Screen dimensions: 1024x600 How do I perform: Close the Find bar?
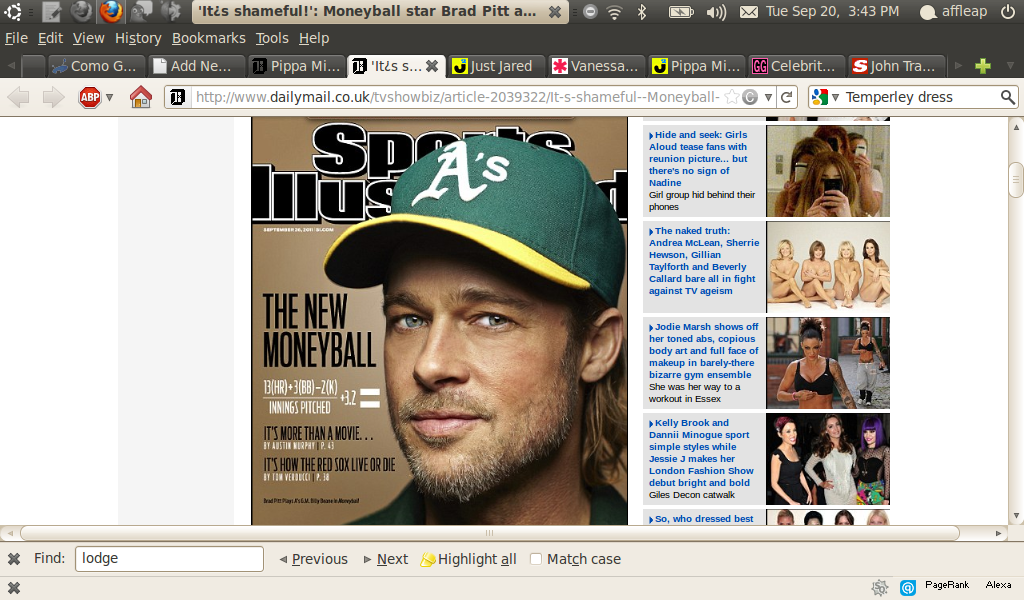click(14, 559)
